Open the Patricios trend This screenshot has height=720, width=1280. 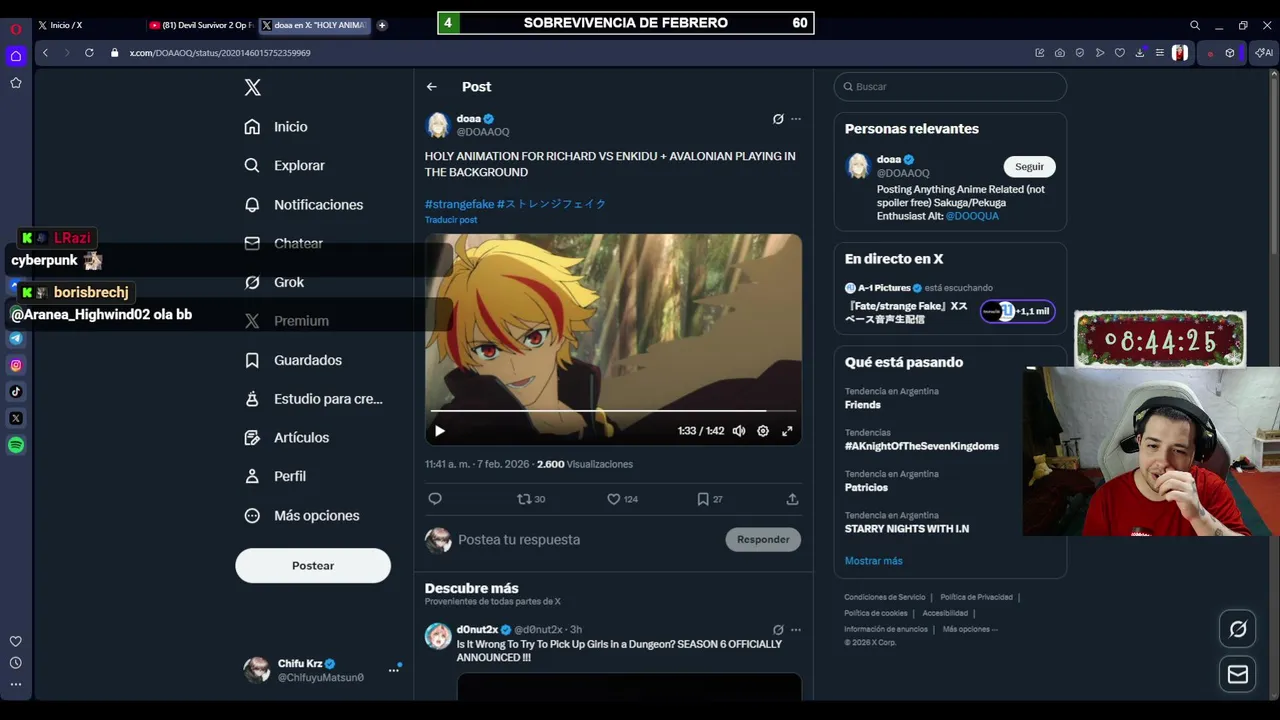tap(866, 488)
